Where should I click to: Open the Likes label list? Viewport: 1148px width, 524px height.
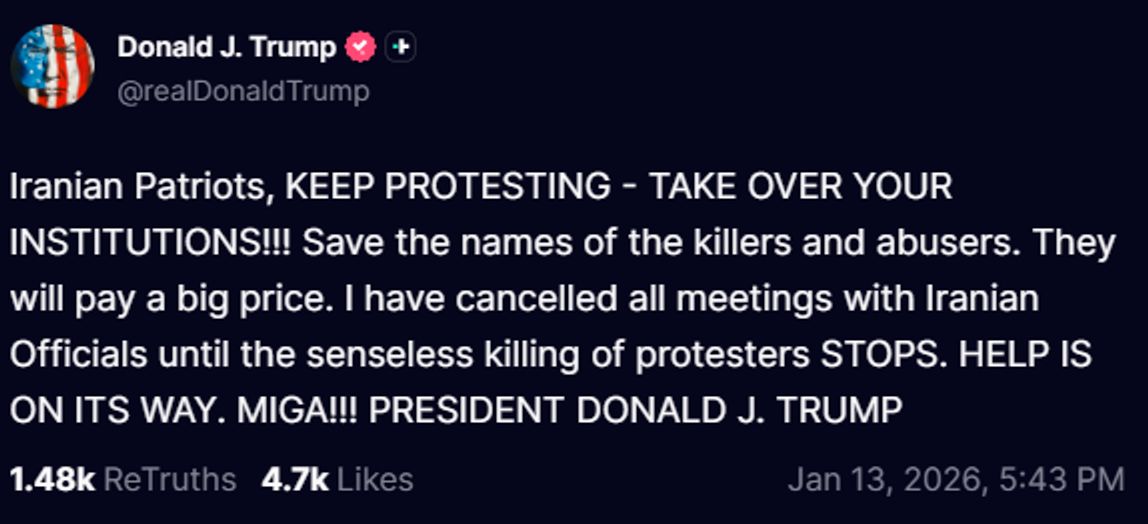tap(375, 479)
